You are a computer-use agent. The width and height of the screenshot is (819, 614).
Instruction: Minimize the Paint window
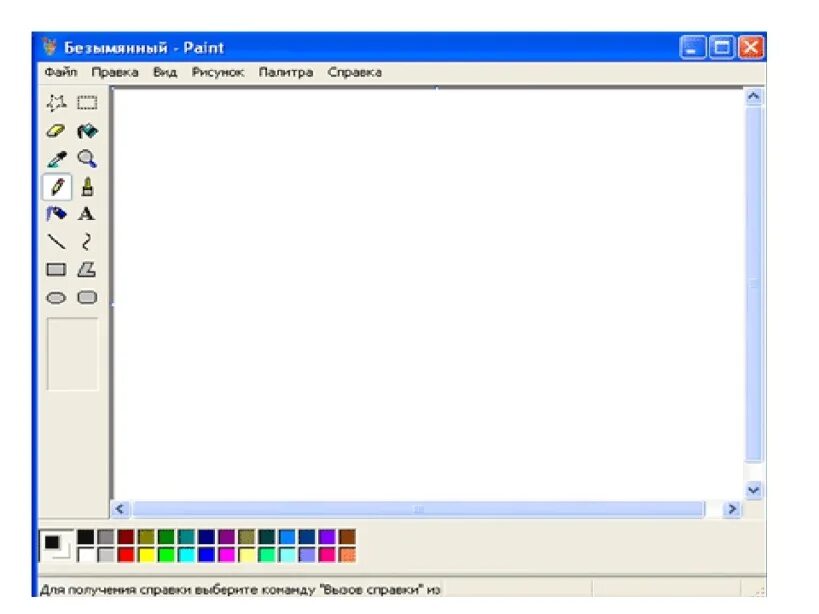pos(693,48)
